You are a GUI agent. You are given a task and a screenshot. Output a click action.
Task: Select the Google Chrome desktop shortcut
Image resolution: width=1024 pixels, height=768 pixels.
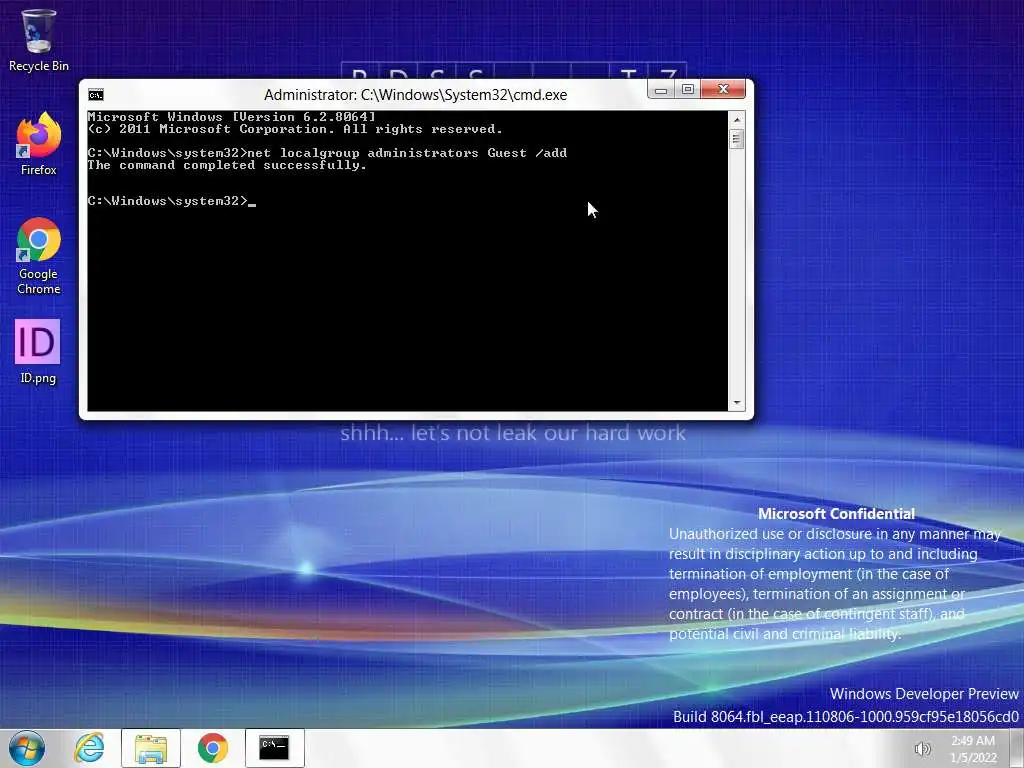point(39,256)
